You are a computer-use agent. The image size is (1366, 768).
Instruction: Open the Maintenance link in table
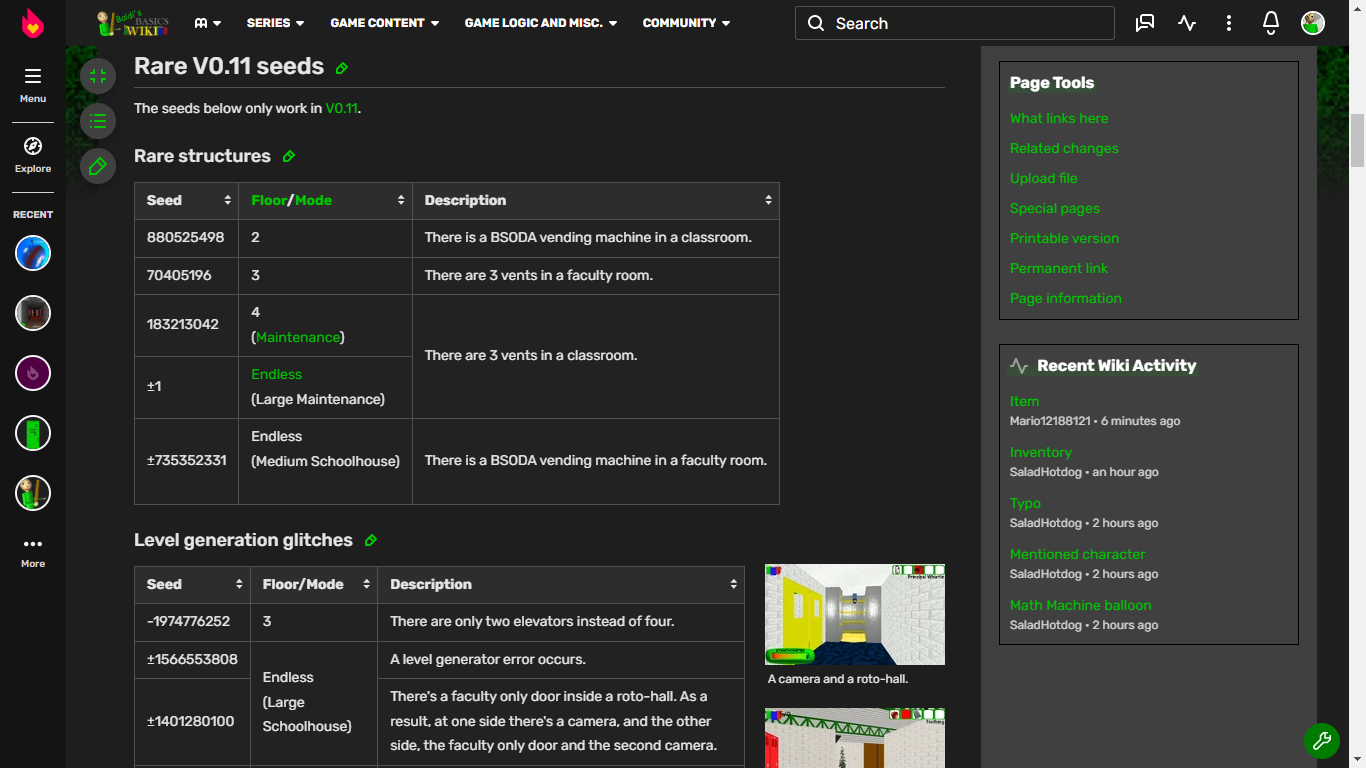point(298,338)
